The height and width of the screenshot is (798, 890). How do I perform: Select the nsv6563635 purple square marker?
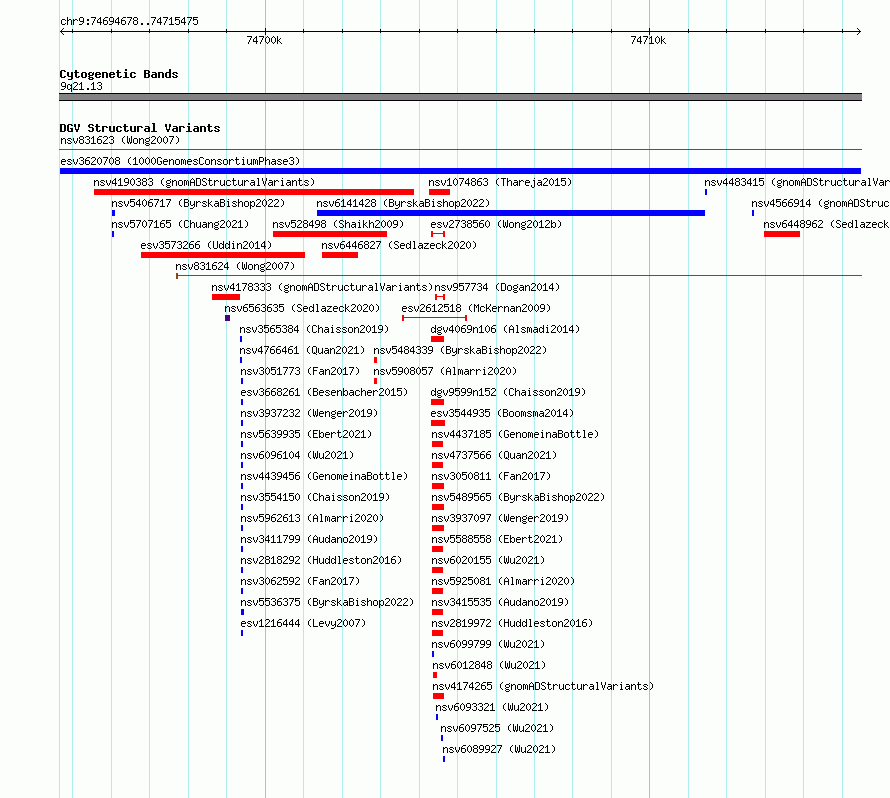click(228, 318)
